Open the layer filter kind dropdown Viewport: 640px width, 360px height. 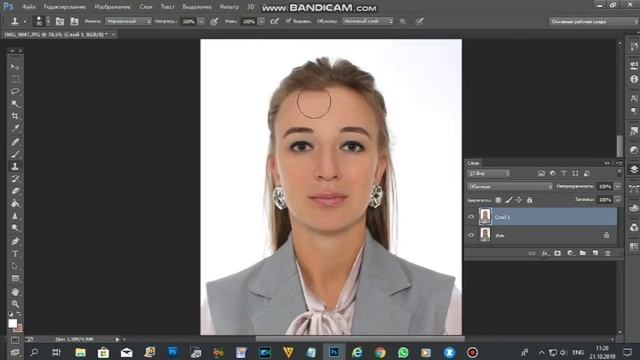coord(489,173)
